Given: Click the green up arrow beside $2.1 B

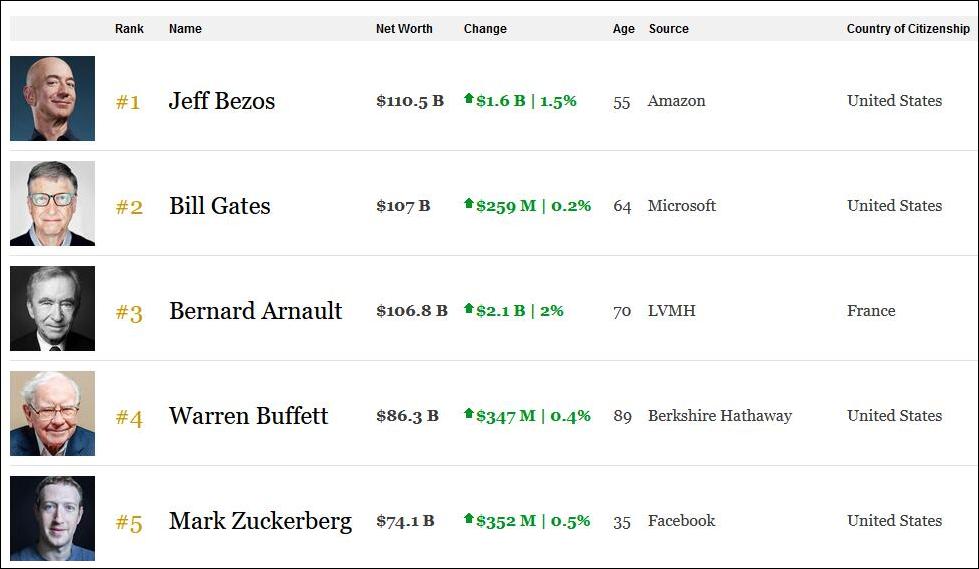Looking at the screenshot, I should coord(468,309).
